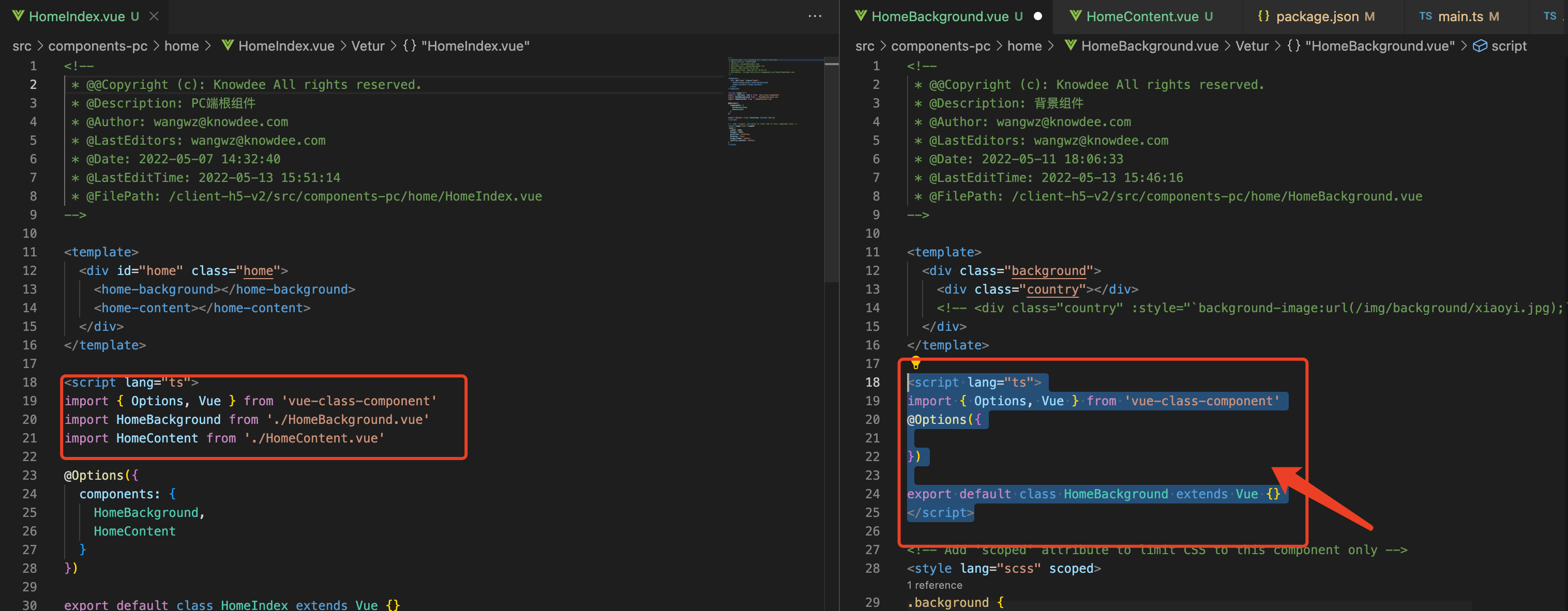Click 'Vetur' in left breadcrumb
Image resolution: width=1568 pixels, height=611 pixels.
368,46
